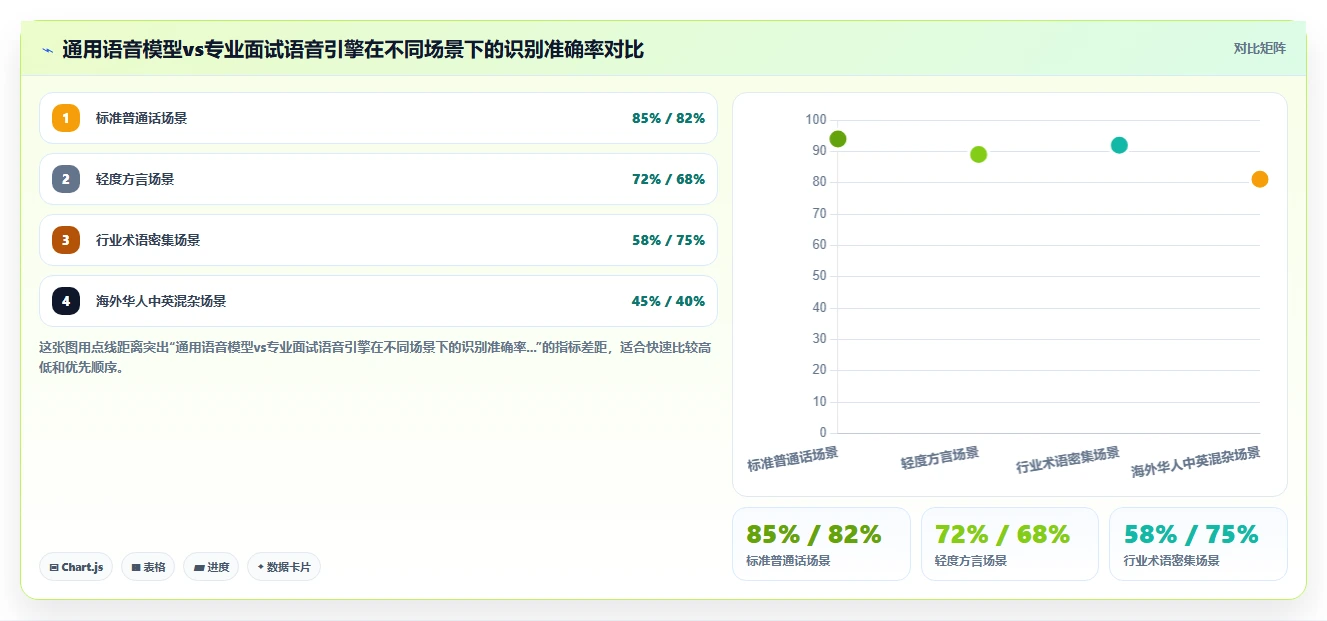Click the 58% / 75% value in the list

click(668, 240)
